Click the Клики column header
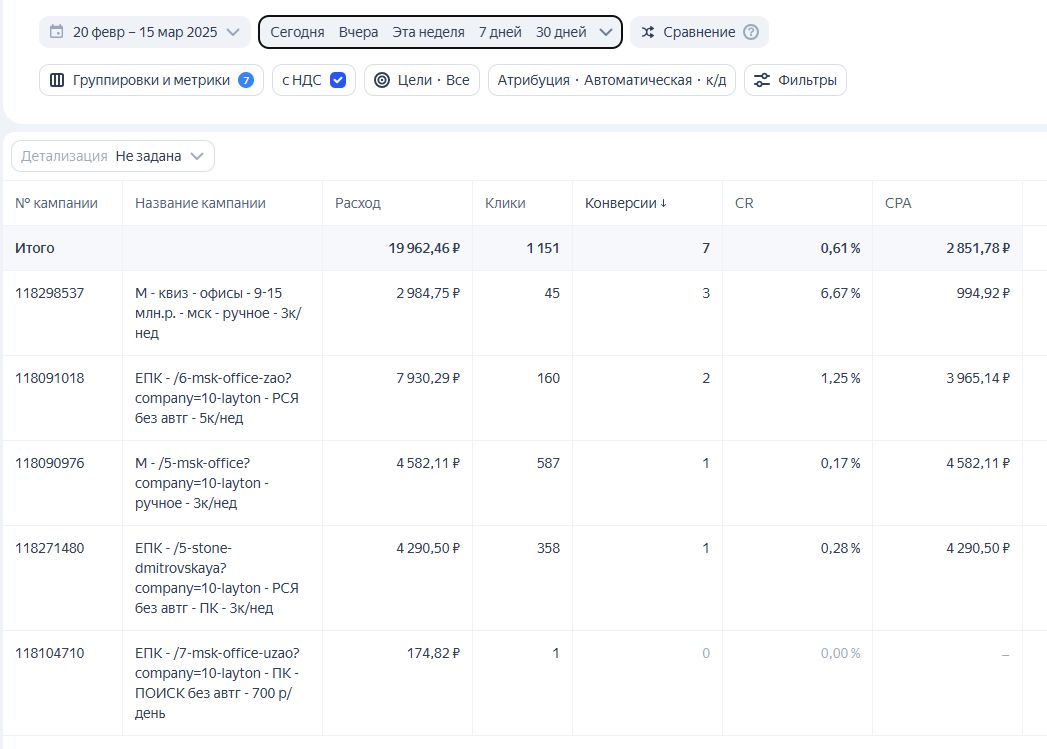The height and width of the screenshot is (749, 1047). coord(505,203)
